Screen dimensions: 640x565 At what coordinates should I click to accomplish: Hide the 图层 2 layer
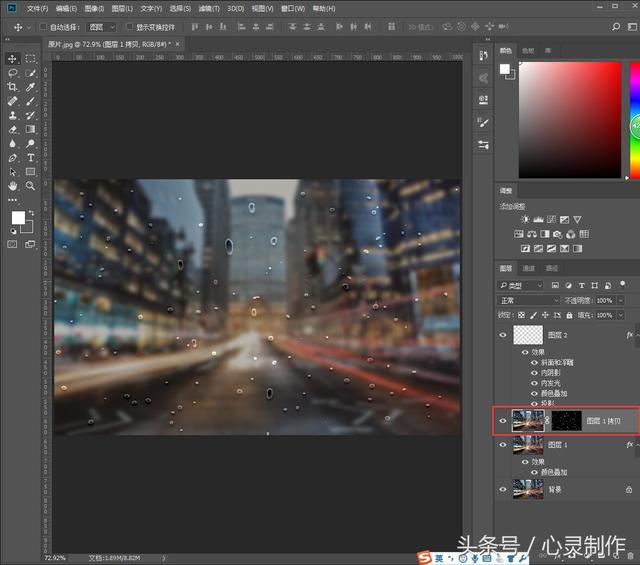[x=503, y=336]
